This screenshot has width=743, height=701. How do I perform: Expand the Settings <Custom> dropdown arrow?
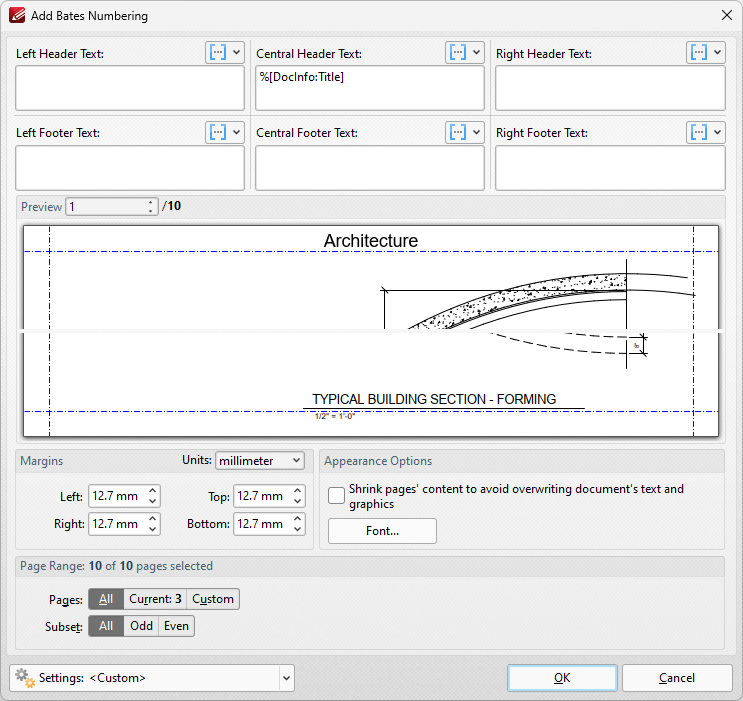pyautogui.click(x=286, y=678)
